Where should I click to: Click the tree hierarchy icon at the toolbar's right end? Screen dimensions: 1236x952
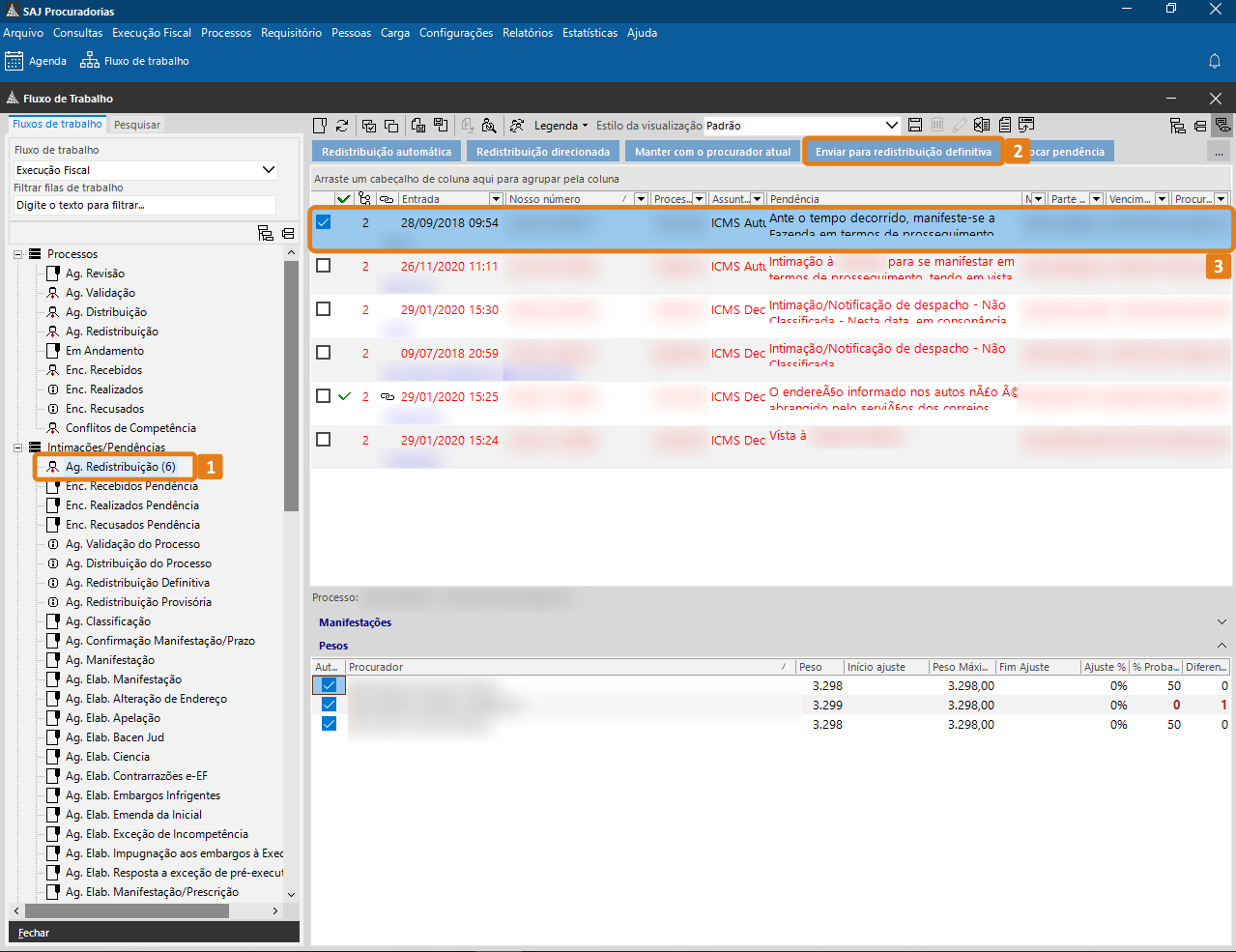[x=1177, y=126]
